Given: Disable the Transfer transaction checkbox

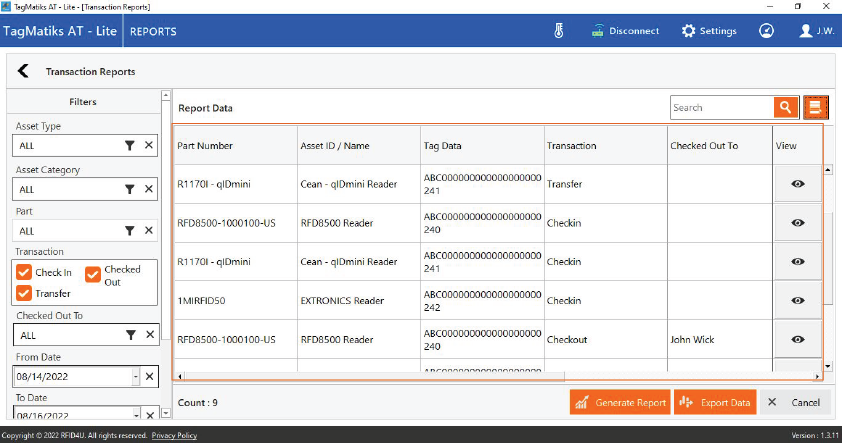Looking at the screenshot, I should point(25,293).
